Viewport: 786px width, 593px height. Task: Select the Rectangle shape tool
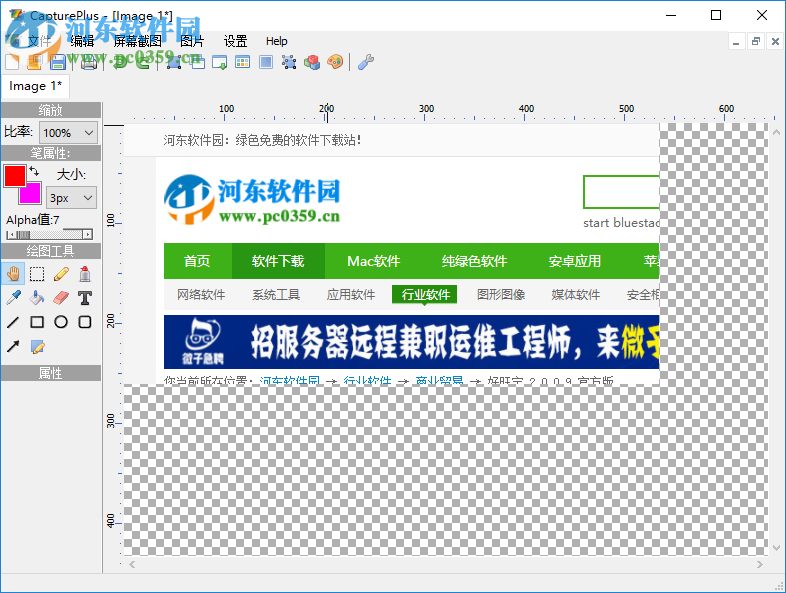point(37,322)
